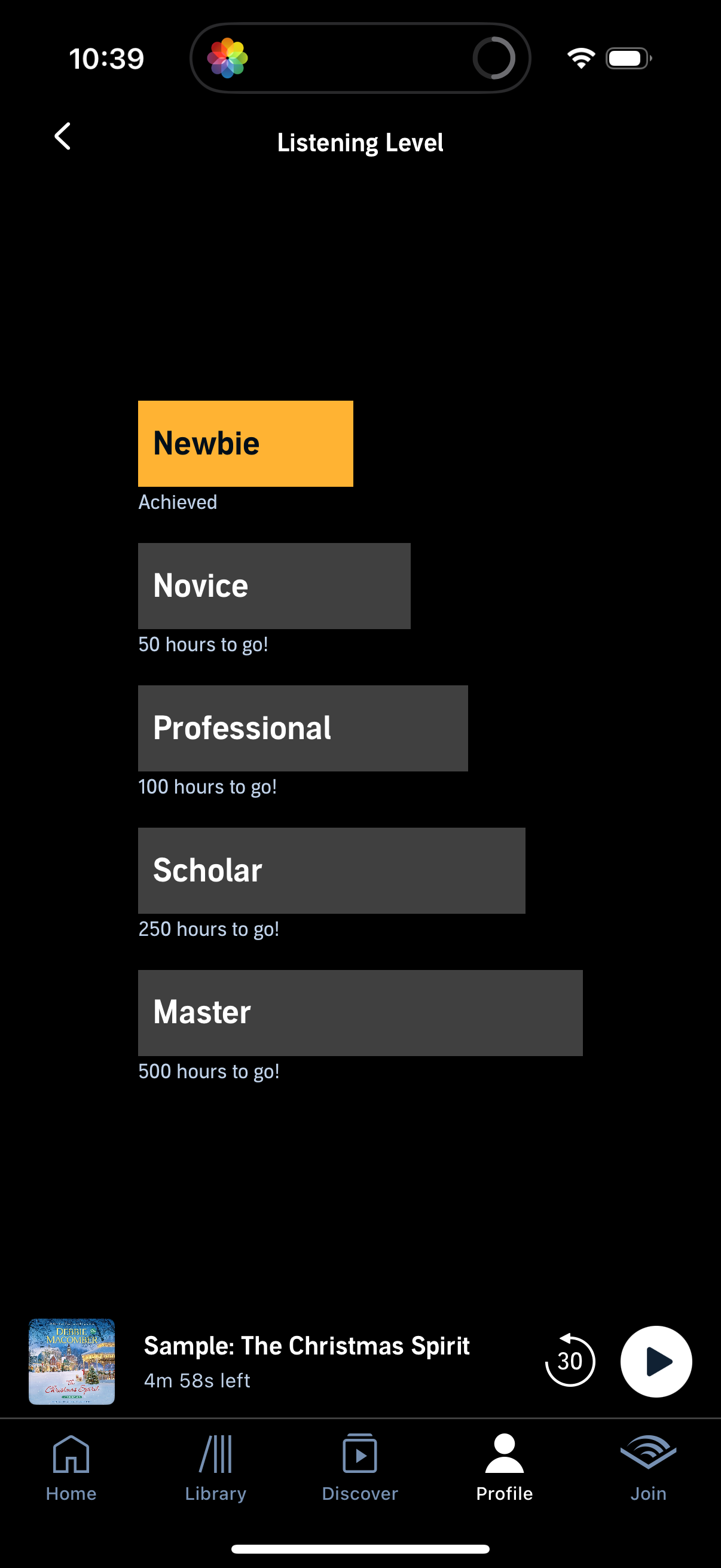The height and width of the screenshot is (1568, 721).
Task: Rewind 30 seconds in the mini player
Action: (570, 1362)
